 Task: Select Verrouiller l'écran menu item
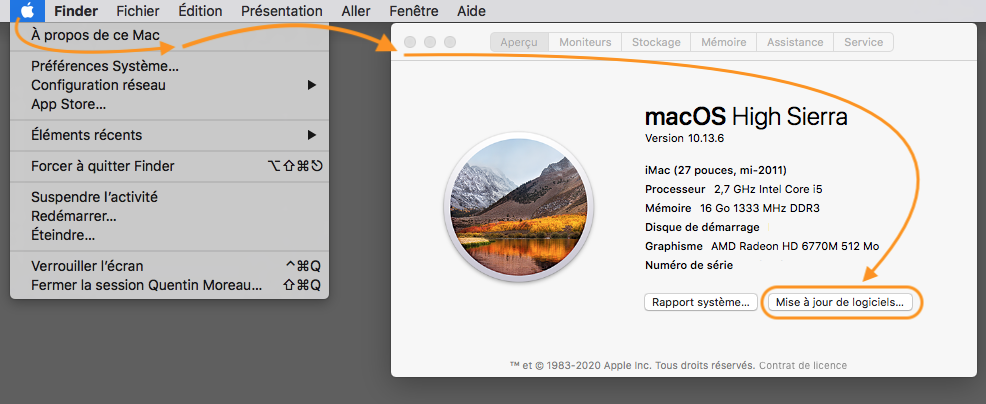[x=87, y=266]
